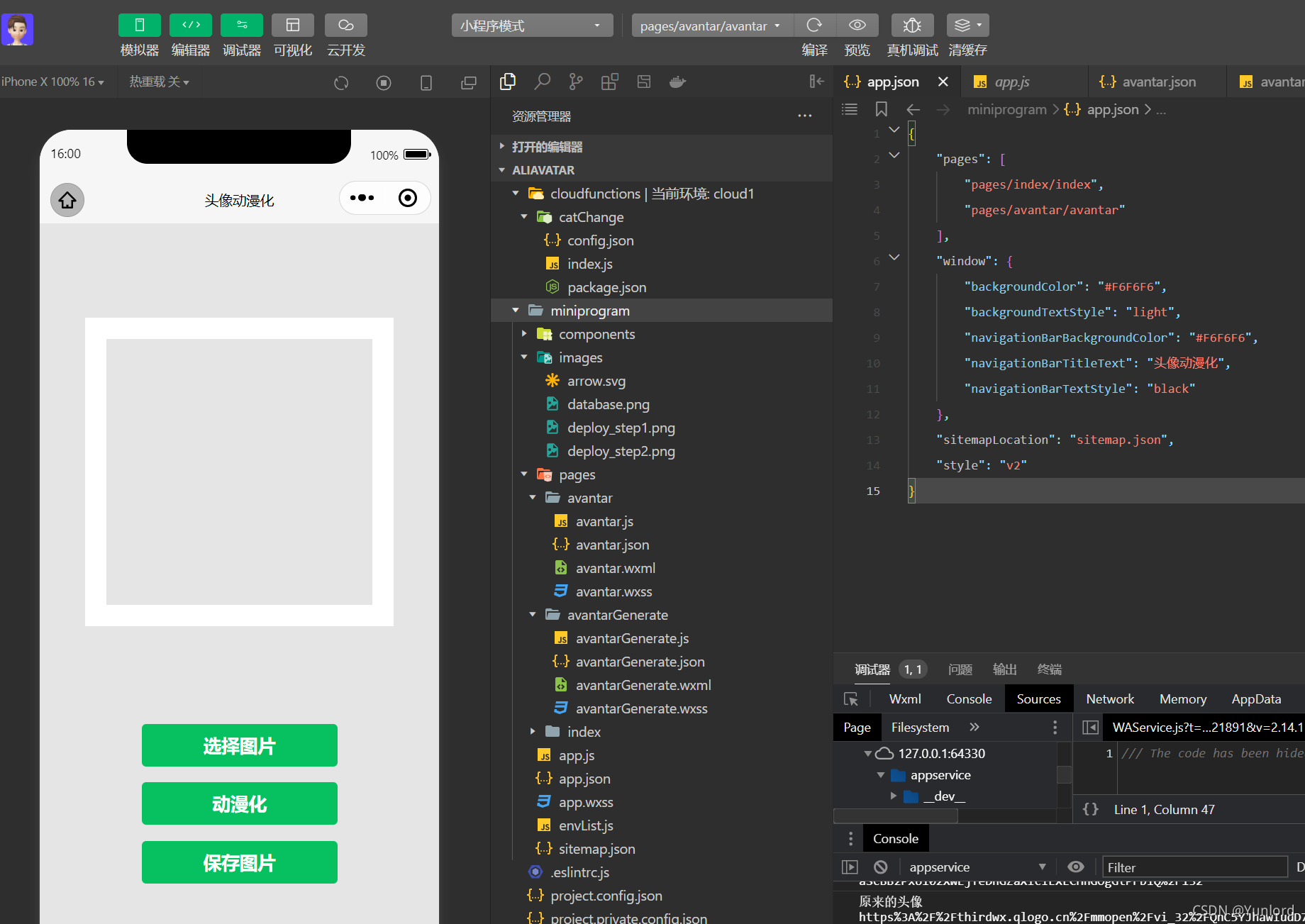Image resolution: width=1305 pixels, height=924 pixels.
Task: Open the extensions panel icon
Action: tap(610, 82)
